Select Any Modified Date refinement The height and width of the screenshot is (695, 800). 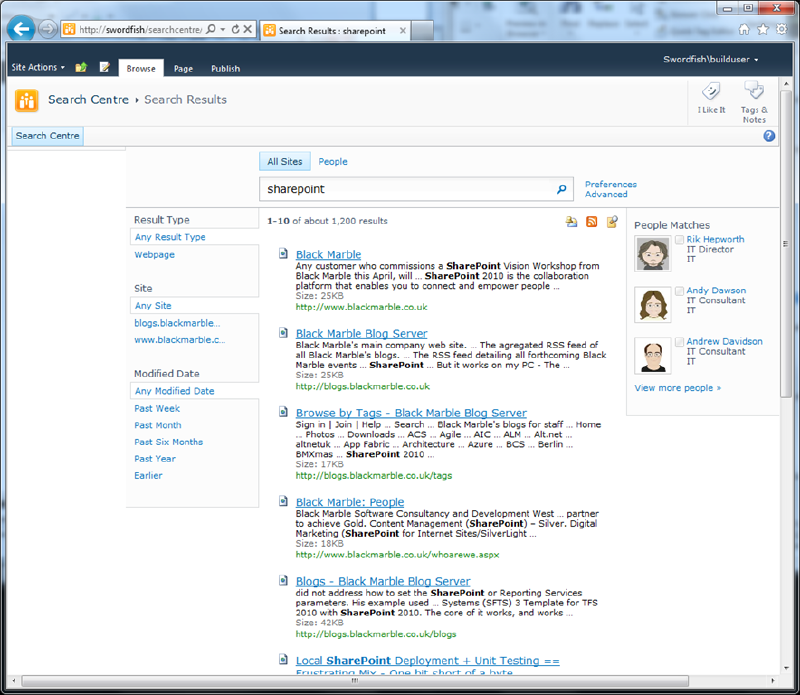(174, 391)
